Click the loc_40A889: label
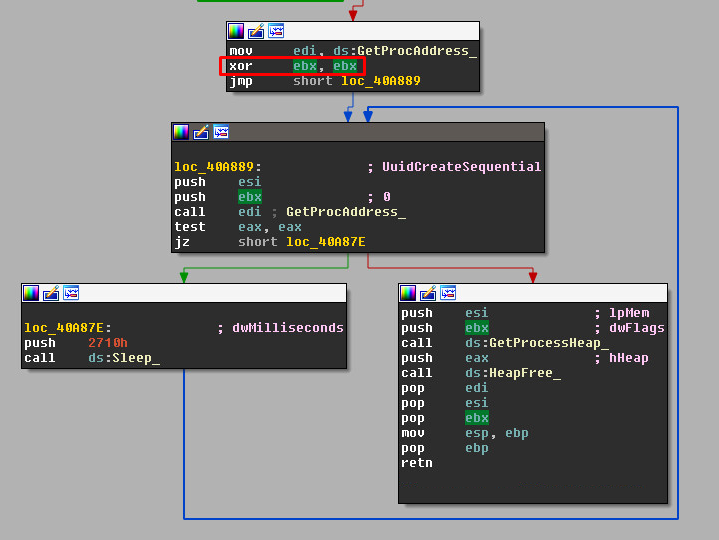The image size is (719, 540). tap(218, 166)
